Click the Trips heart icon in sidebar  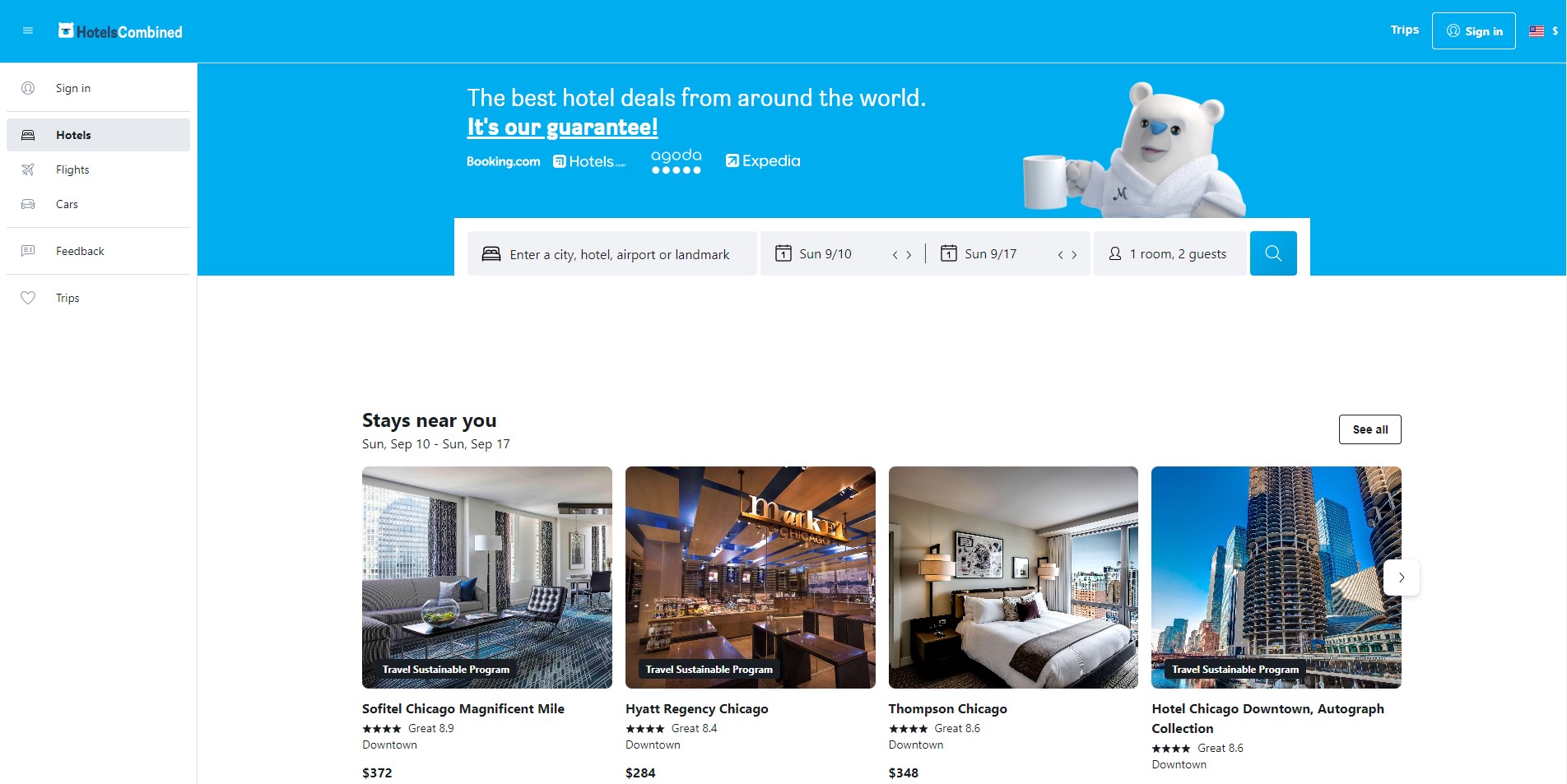pyautogui.click(x=28, y=298)
